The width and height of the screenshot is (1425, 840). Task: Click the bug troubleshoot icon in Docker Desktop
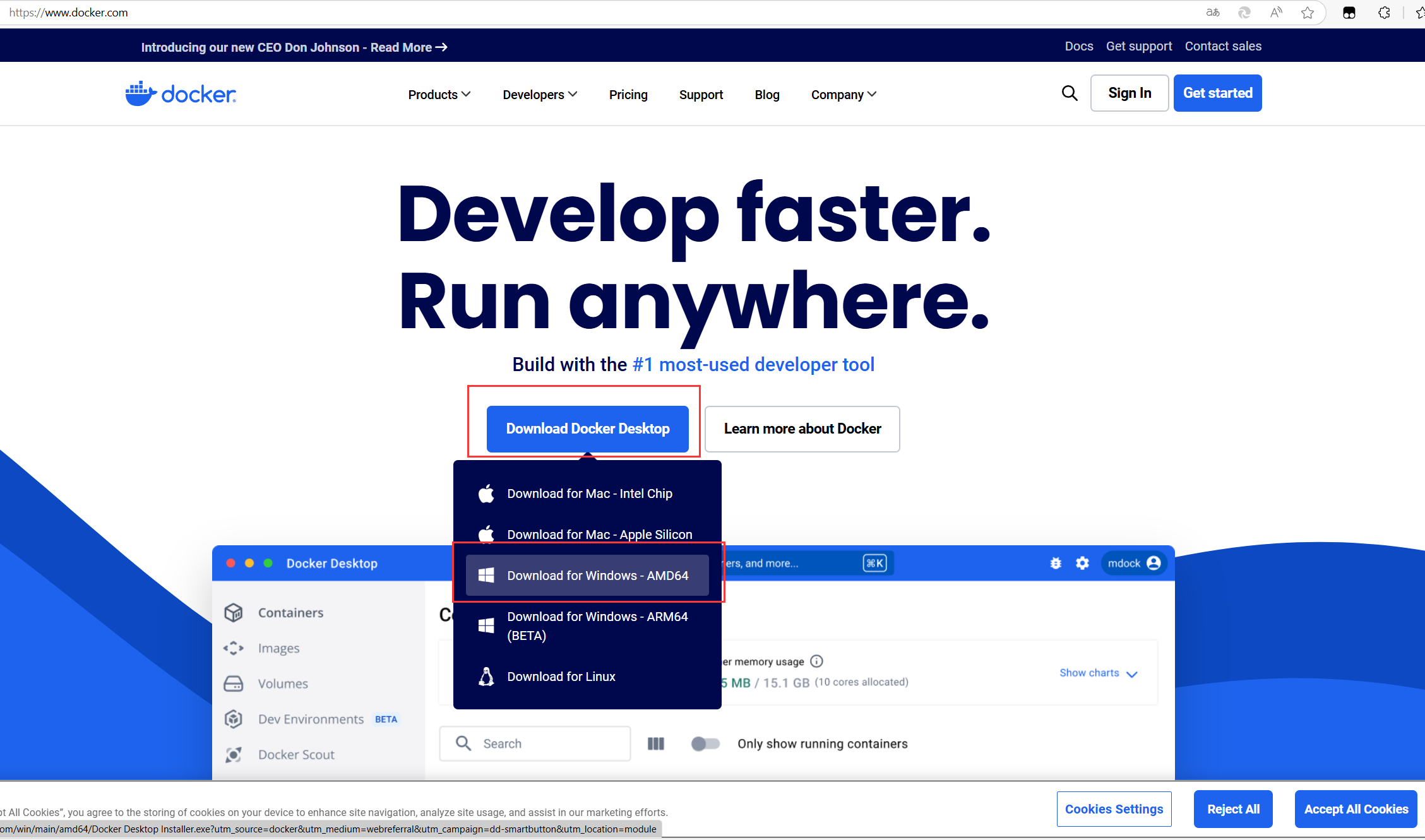click(x=1056, y=563)
